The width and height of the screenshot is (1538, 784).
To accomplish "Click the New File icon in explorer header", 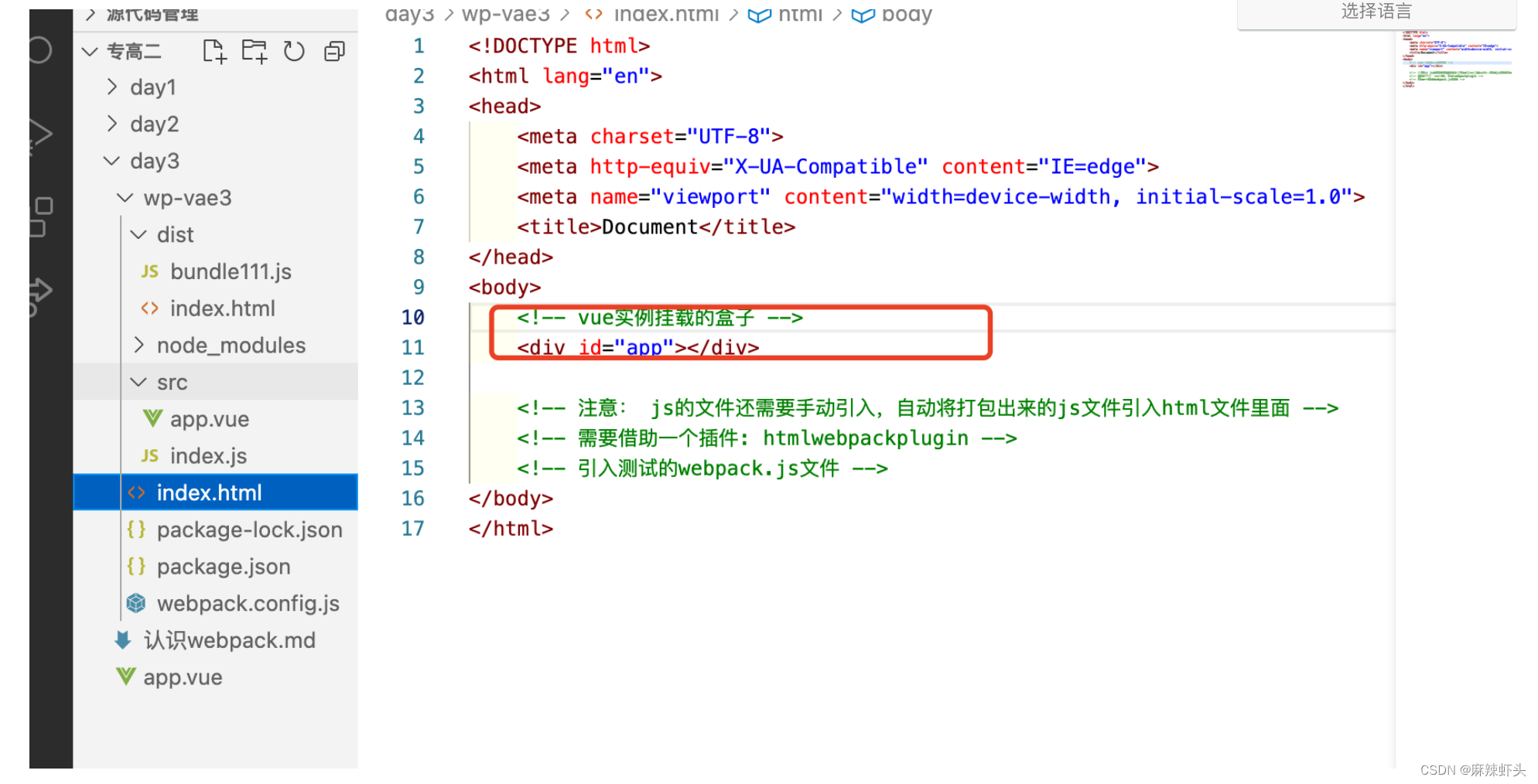I will [214, 52].
